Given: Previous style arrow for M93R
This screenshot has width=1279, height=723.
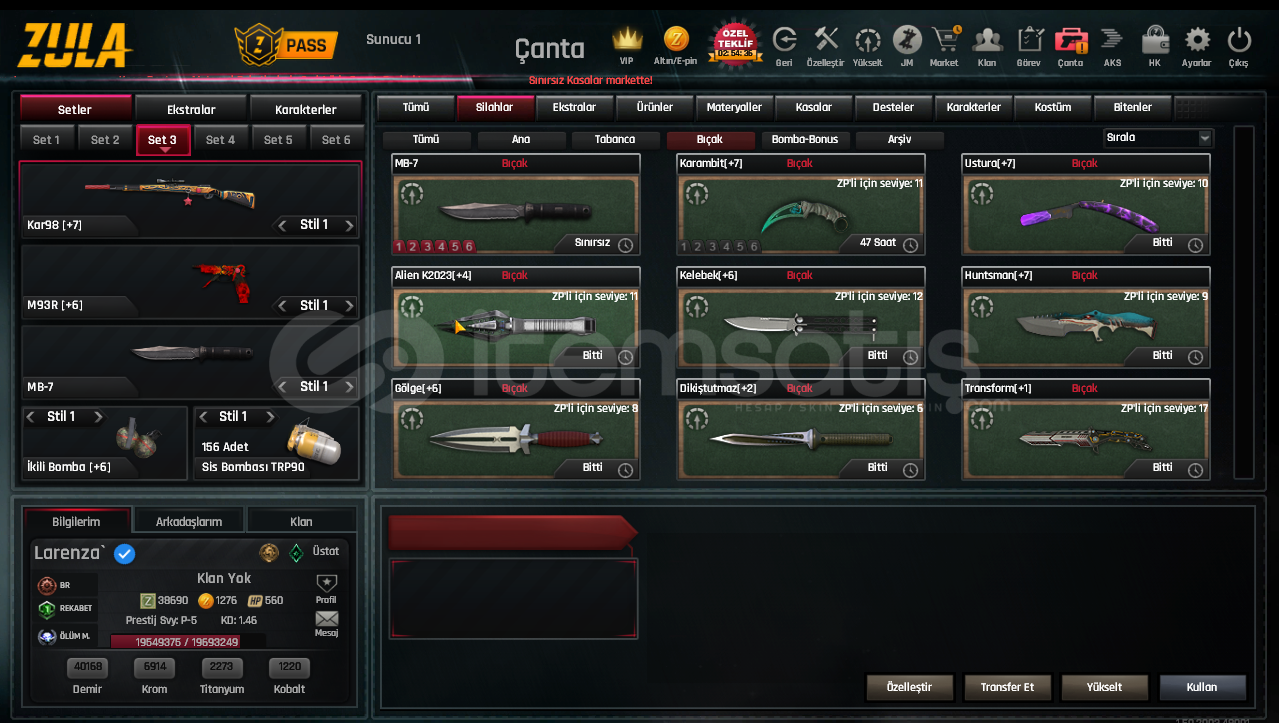Looking at the screenshot, I should tap(282, 306).
